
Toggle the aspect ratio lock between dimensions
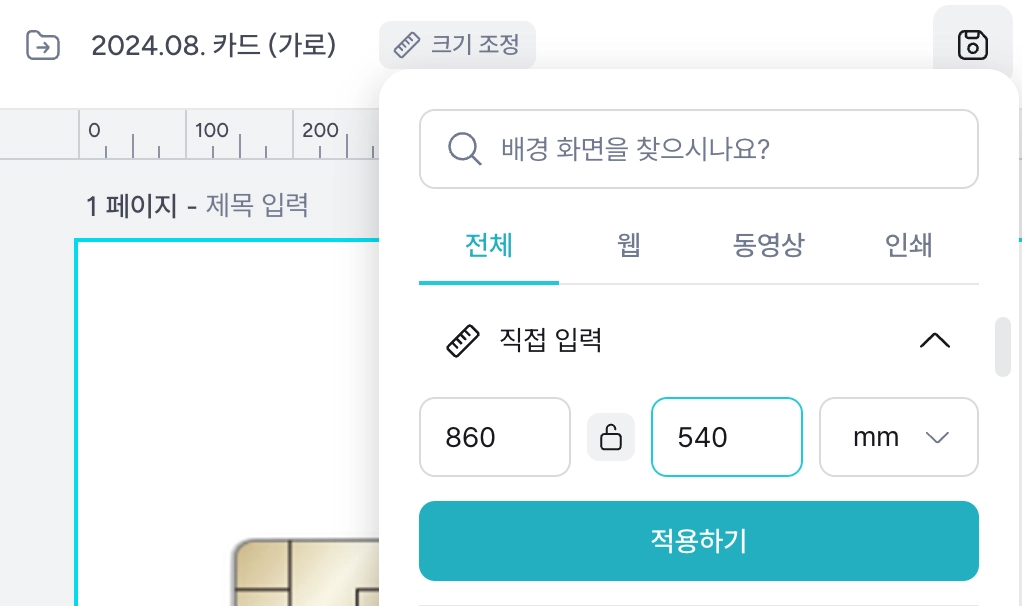pos(610,437)
